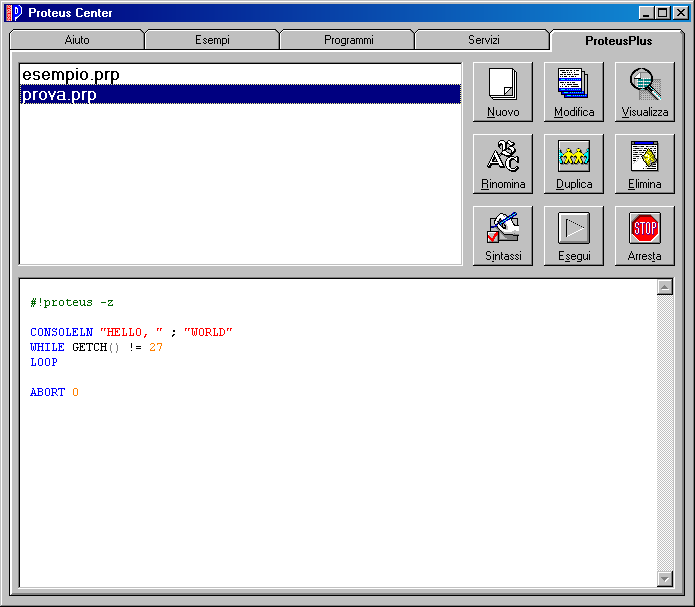
Task: Close the Proteus Center window
Action: click(x=680, y=13)
